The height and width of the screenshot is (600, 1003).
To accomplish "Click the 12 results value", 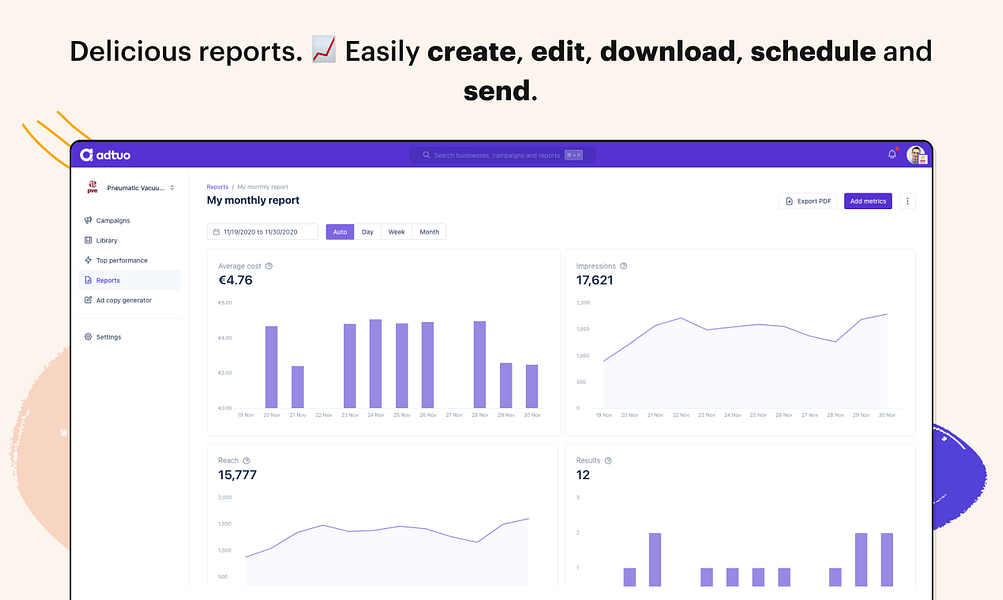I will pos(583,475).
